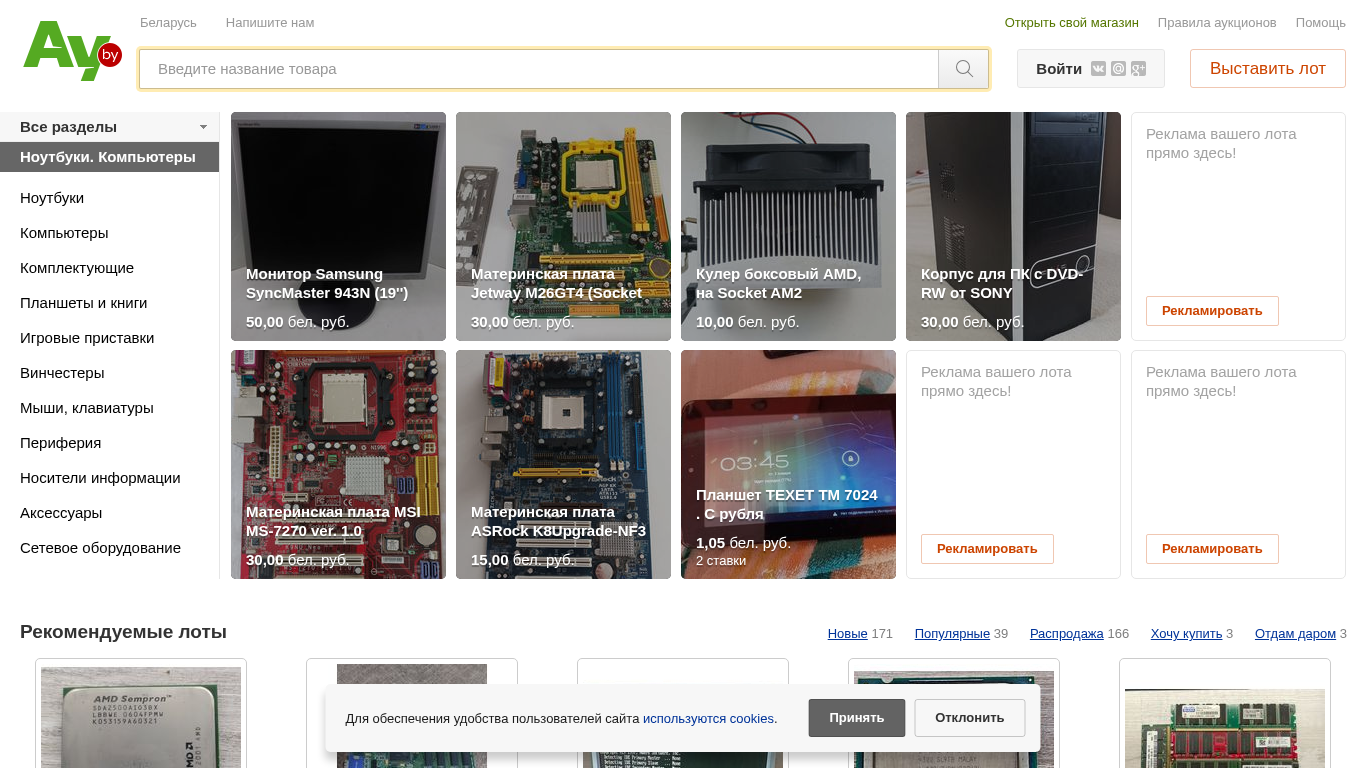Open the Носители информации category

100,478
